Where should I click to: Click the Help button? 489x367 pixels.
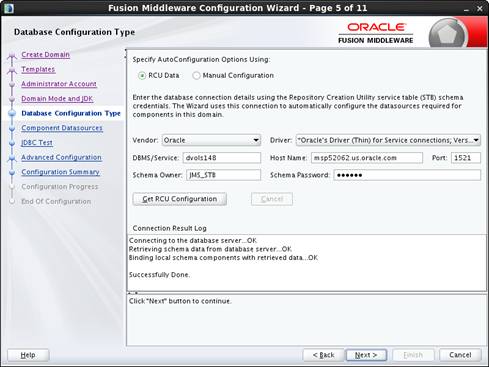click(28, 355)
